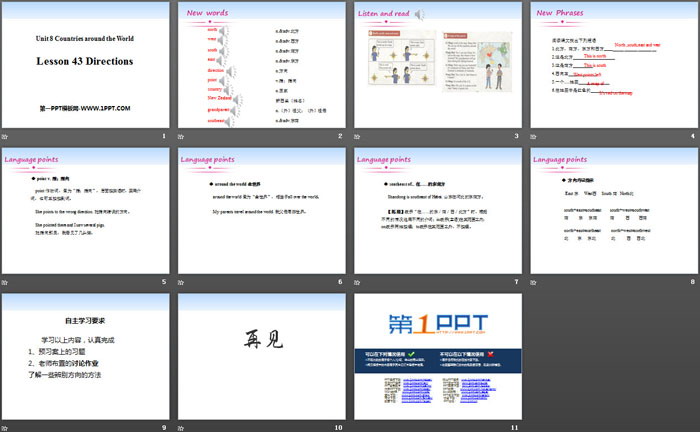This screenshot has height=432, width=700.
Task: Click slide number 1 label
Action: [164, 136]
